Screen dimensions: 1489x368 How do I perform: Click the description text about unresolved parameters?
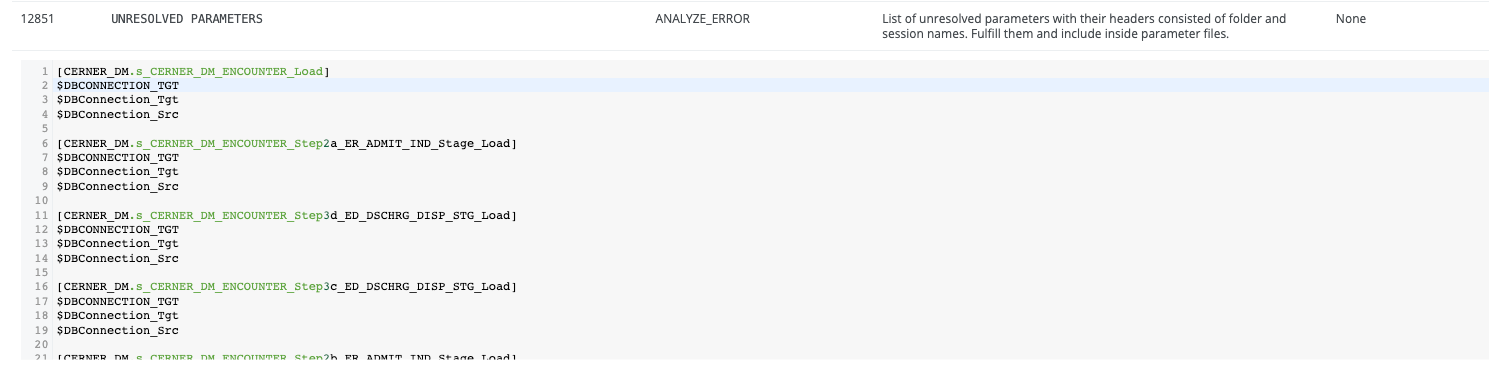coord(1084,26)
